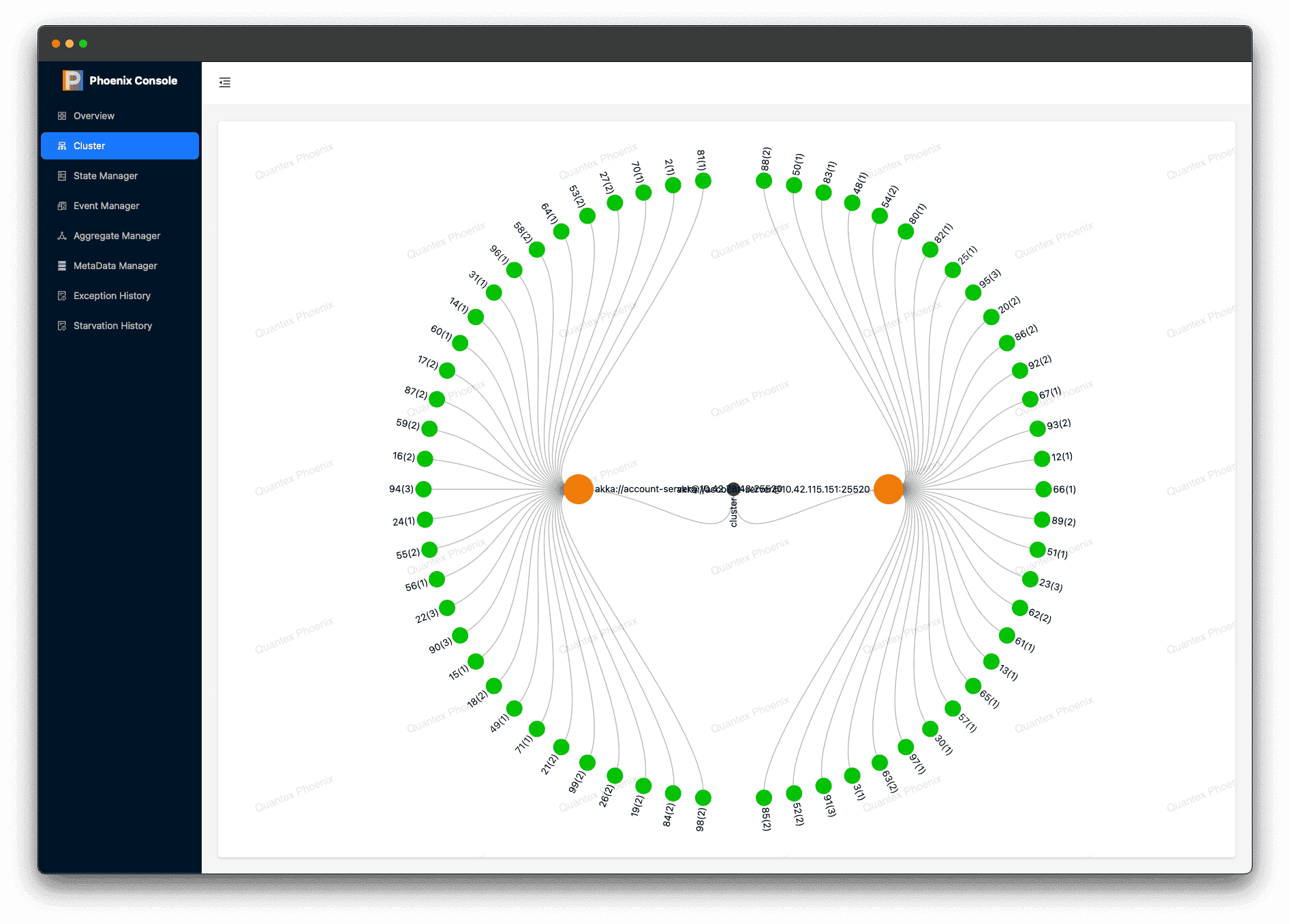Click the dark central cluster node
Screen dimensions: 1290x924
[733, 489]
